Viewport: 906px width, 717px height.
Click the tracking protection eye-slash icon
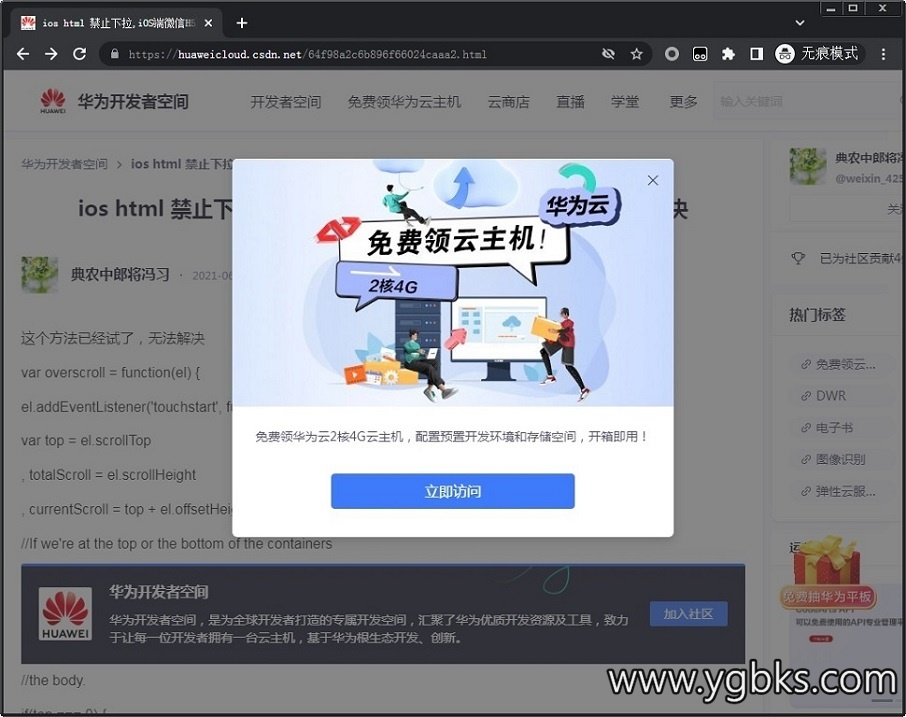608,54
